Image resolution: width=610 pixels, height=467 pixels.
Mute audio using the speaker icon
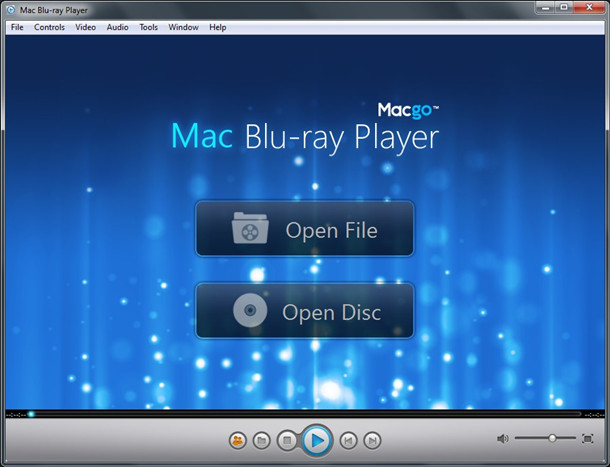pos(503,438)
